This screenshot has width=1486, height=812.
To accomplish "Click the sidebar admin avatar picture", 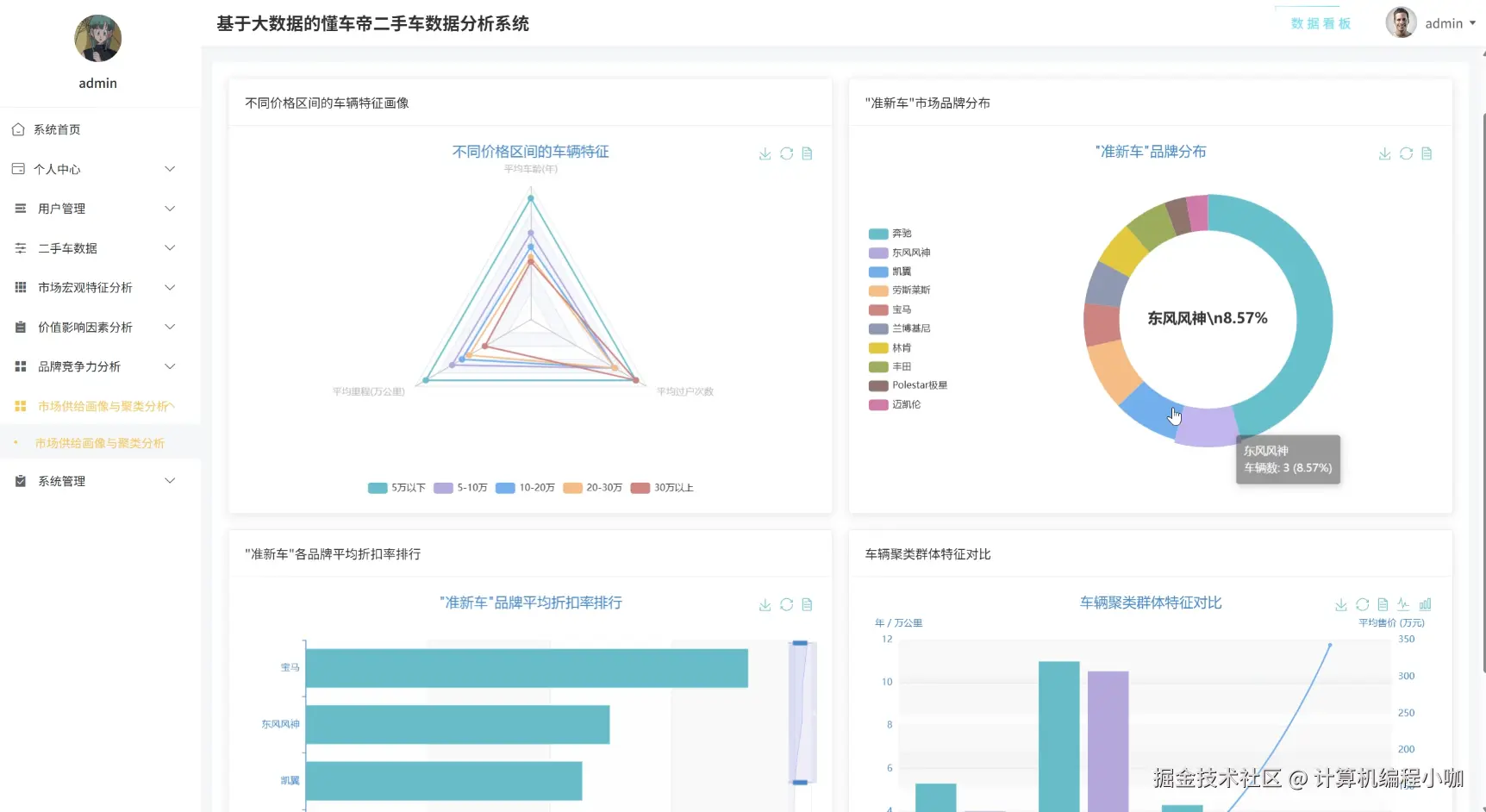I will coord(97,39).
